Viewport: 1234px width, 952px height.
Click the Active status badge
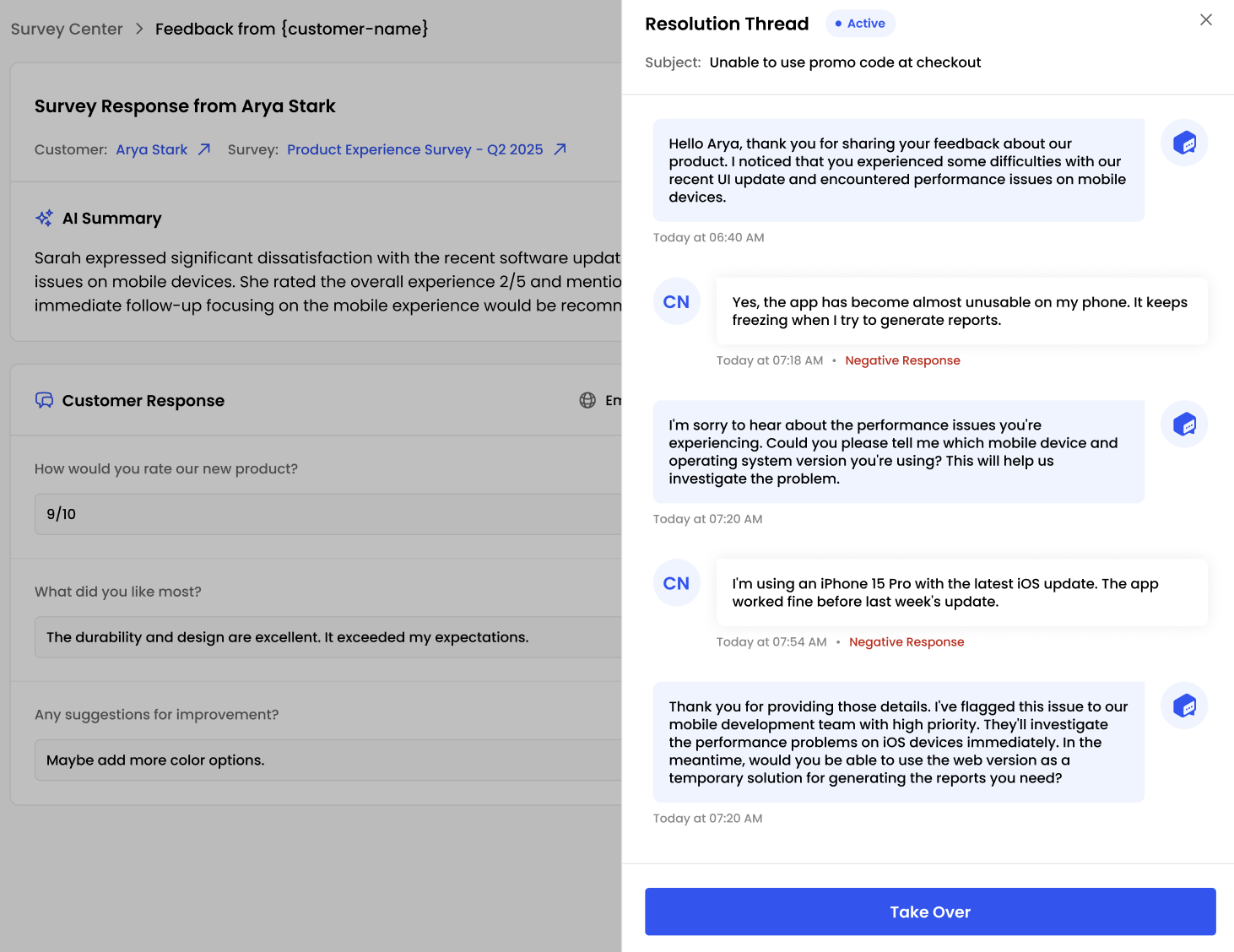[860, 24]
